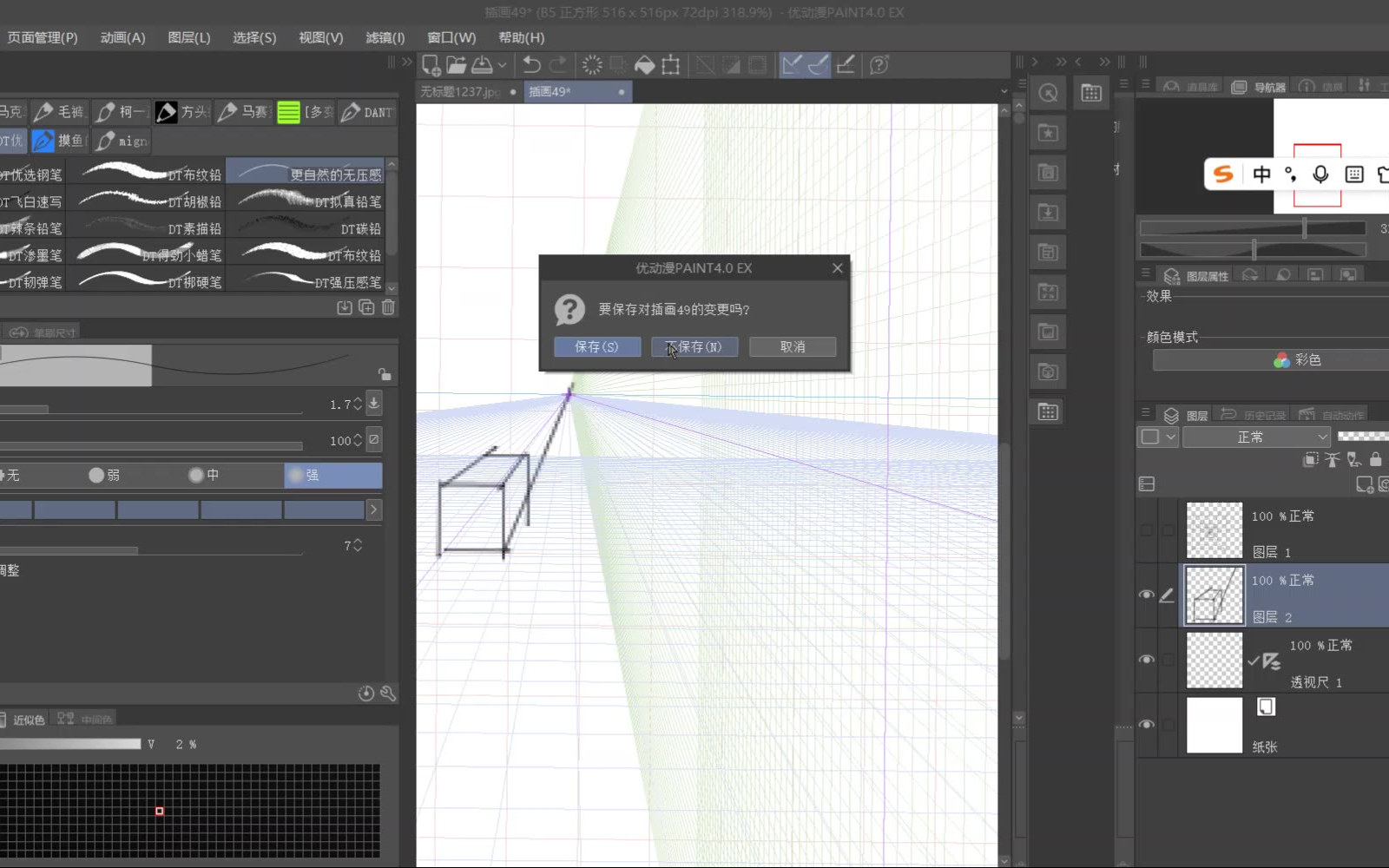Hide 图层 2 via its eye icon
The width and height of the screenshot is (1389, 868).
1147,595
